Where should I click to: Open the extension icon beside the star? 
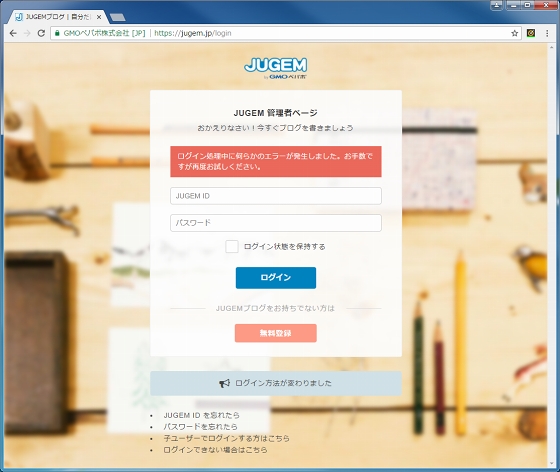(x=531, y=33)
